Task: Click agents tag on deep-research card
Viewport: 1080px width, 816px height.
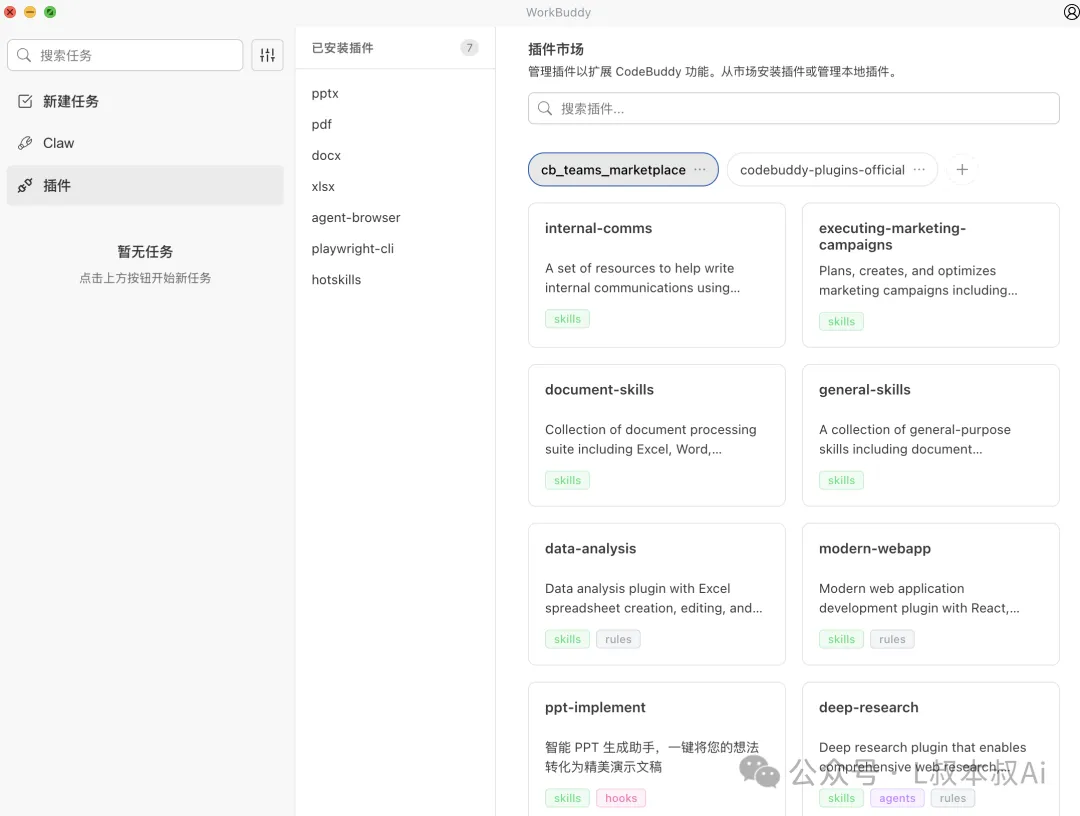Action: pos(897,798)
